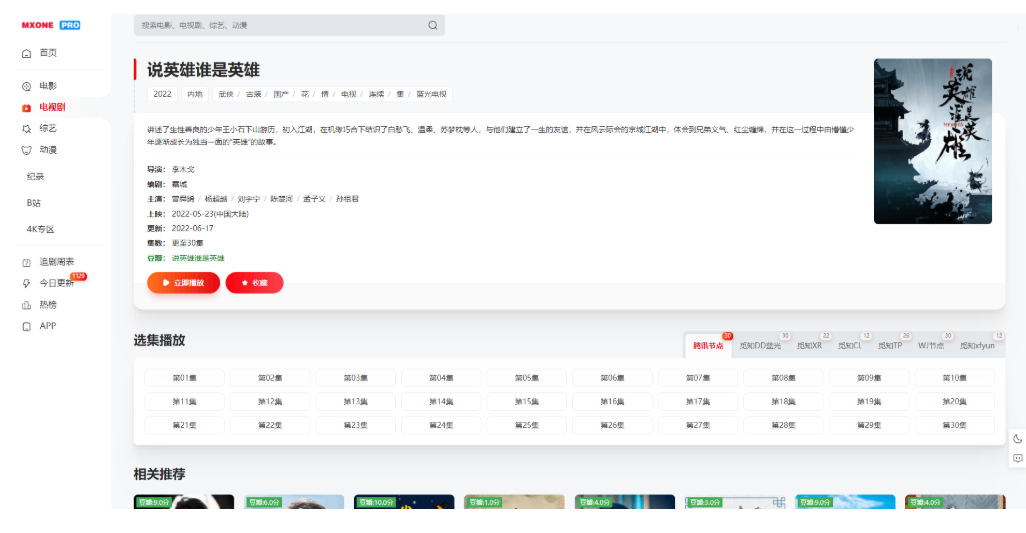Switch to the WJ节点 source tab
Image resolution: width=1026 pixels, height=533 pixels.
coord(930,346)
